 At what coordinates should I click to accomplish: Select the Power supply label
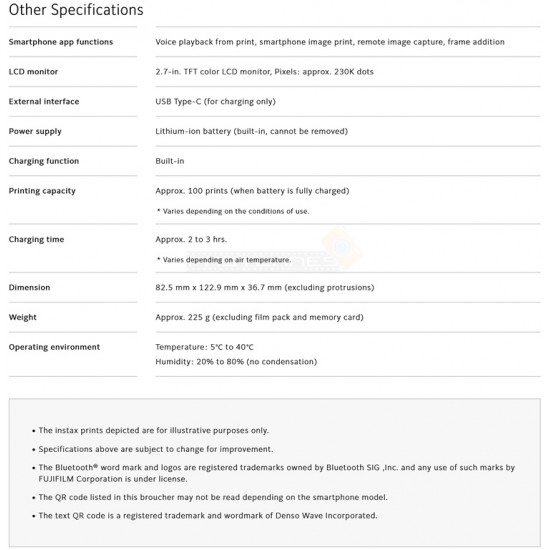35,132
